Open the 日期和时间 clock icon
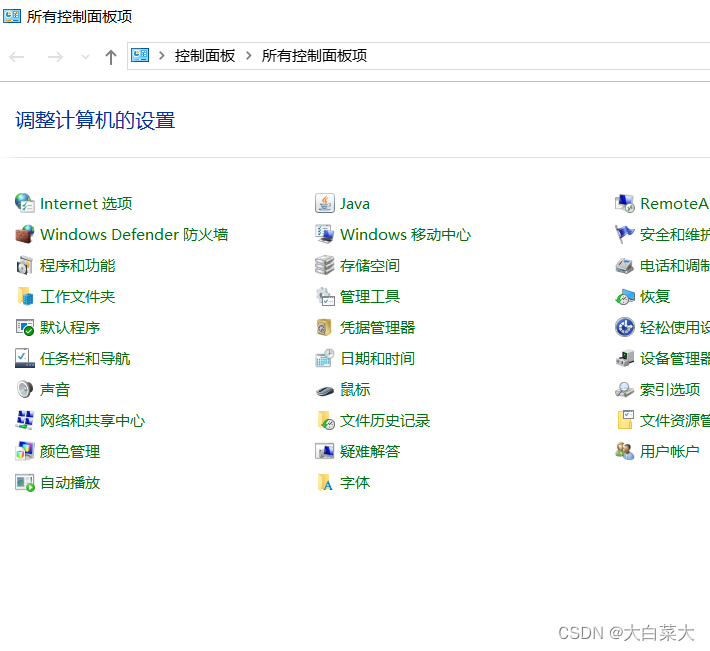 (x=325, y=359)
